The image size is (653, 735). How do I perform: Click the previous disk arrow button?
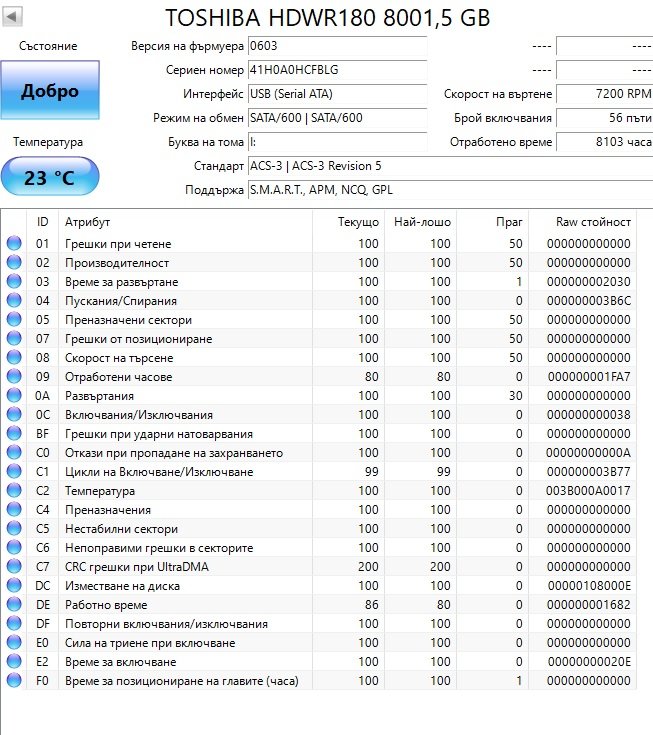coord(14,19)
